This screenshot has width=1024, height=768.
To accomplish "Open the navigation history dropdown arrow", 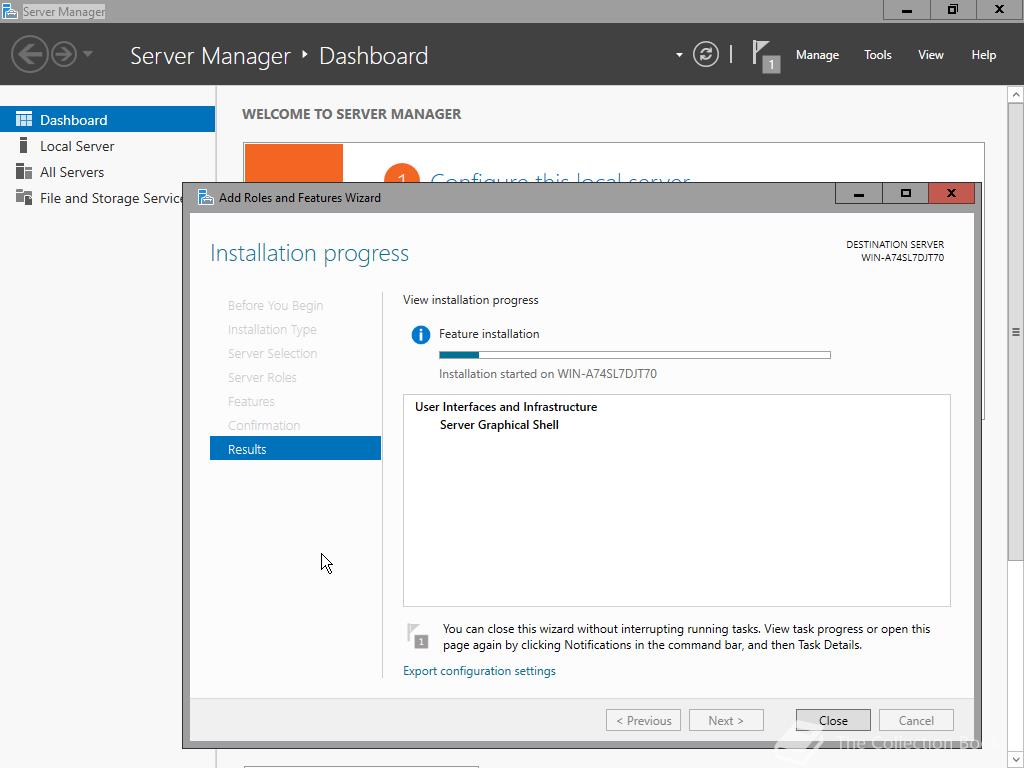I will [88, 54].
